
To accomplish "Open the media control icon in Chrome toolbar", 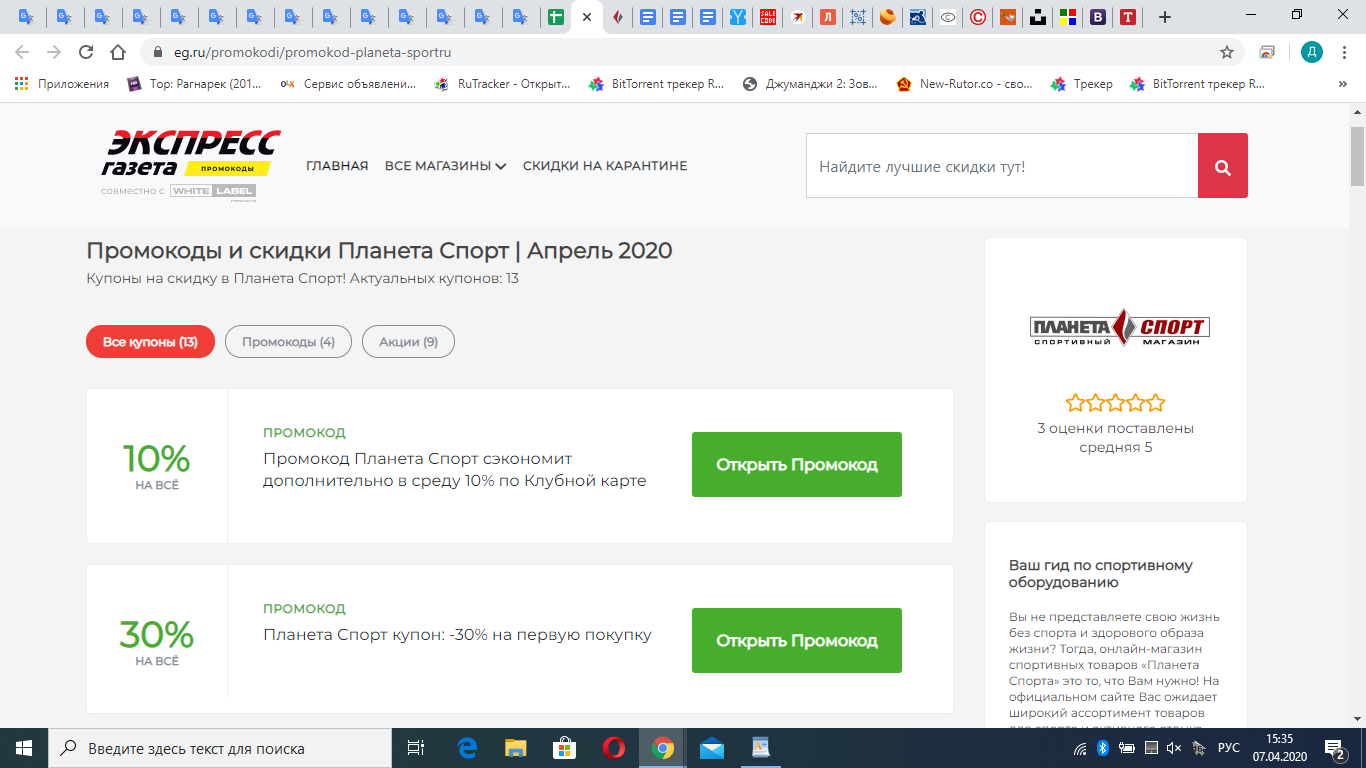I will [1267, 52].
